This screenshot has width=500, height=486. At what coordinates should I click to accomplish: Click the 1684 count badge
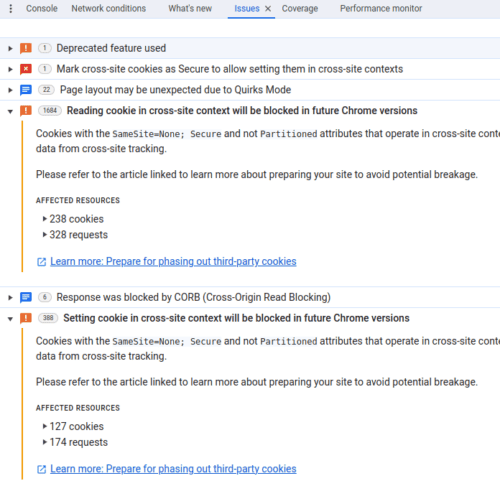(50, 111)
